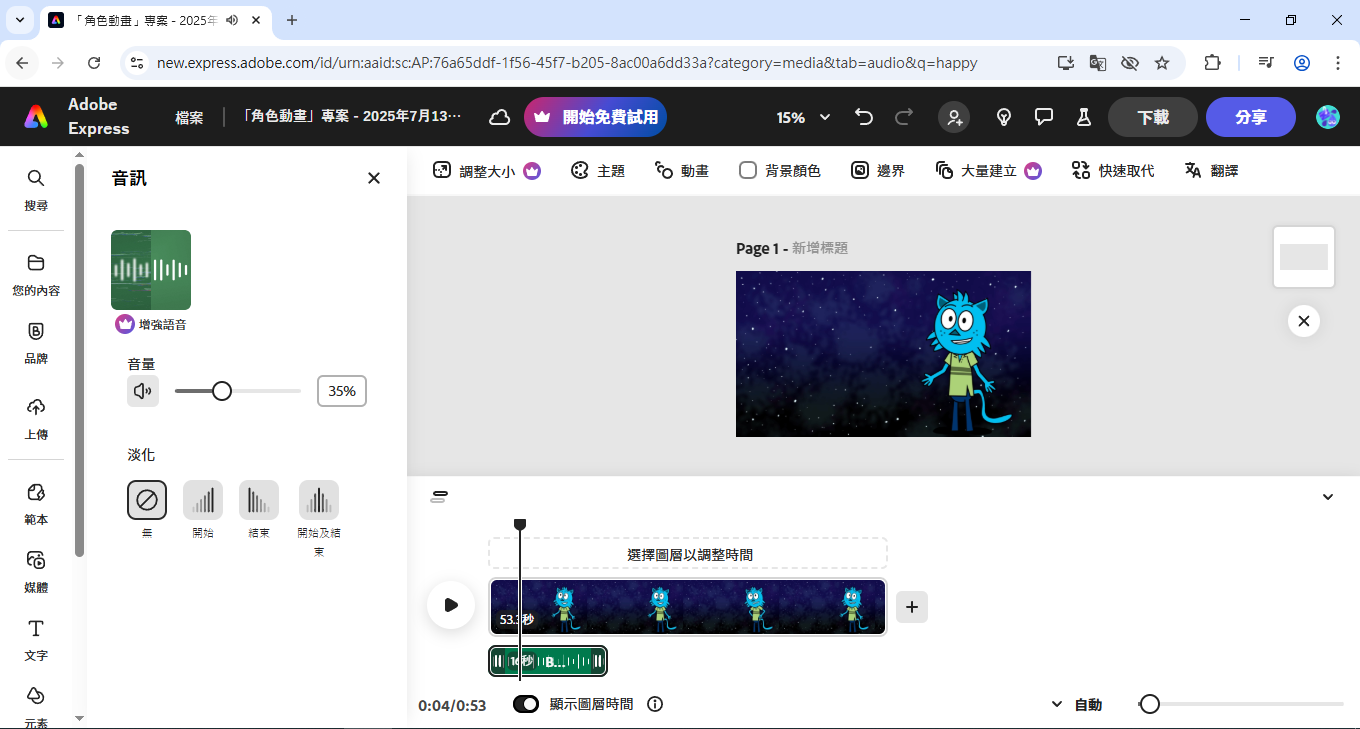This screenshot has width=1360, height=729.
Task: Open the 檔案 file menu
Action: [189, 118]
